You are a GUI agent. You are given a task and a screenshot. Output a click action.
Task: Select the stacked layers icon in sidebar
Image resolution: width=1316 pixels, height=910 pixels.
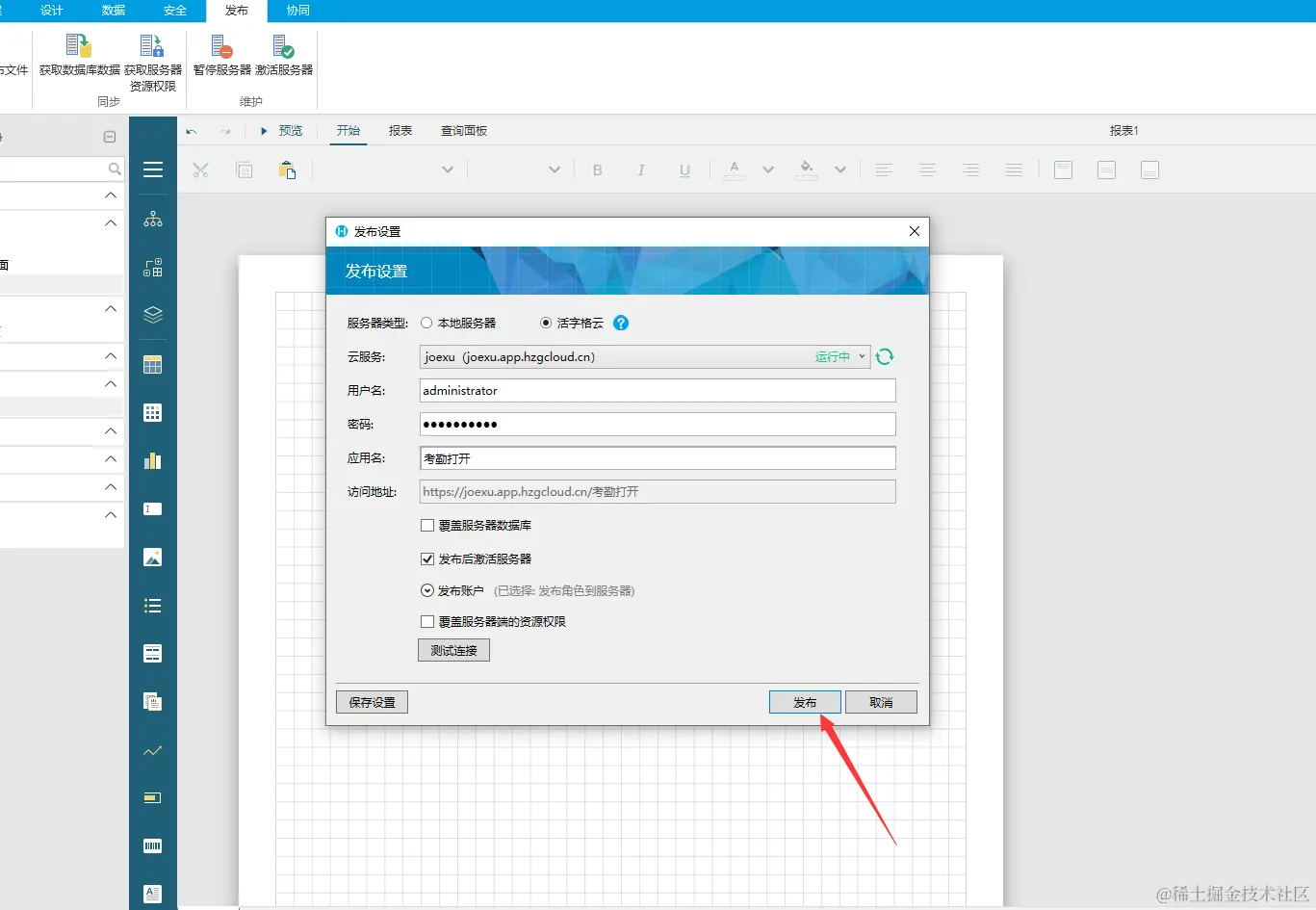click(153, 315)
